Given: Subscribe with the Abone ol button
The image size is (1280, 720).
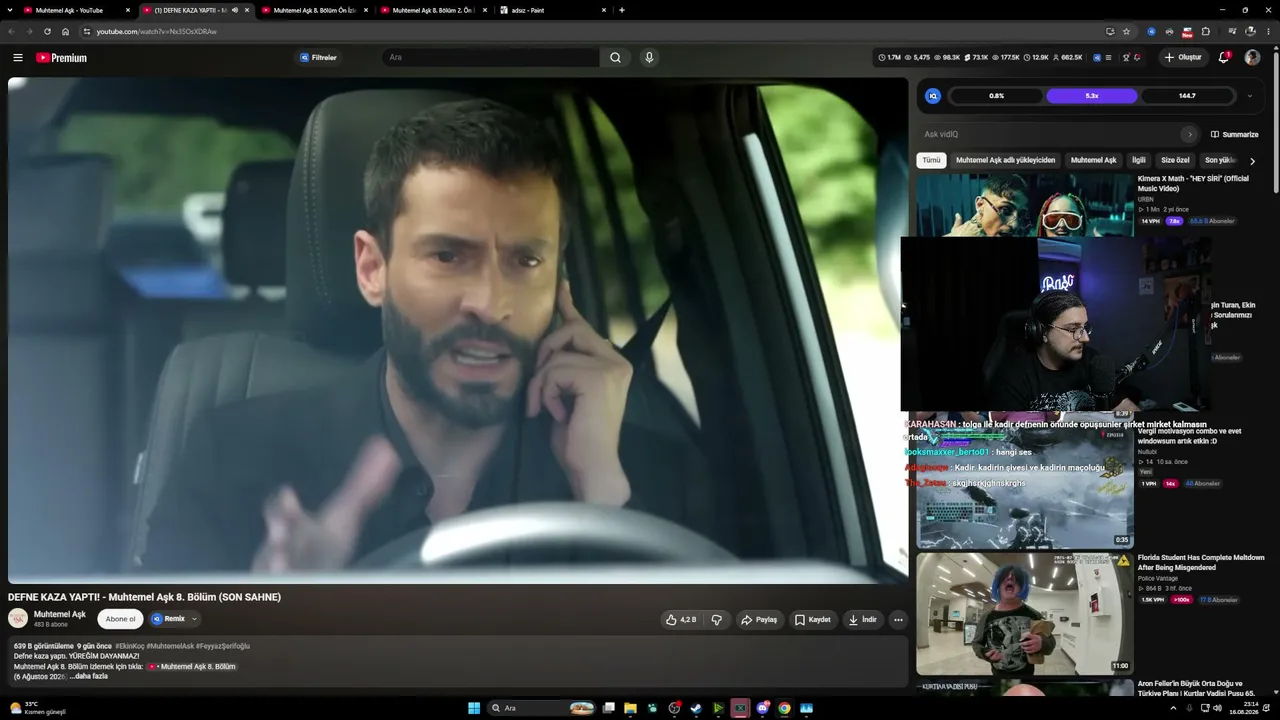Looking at the screenshot, I should (x=120, y=619).
